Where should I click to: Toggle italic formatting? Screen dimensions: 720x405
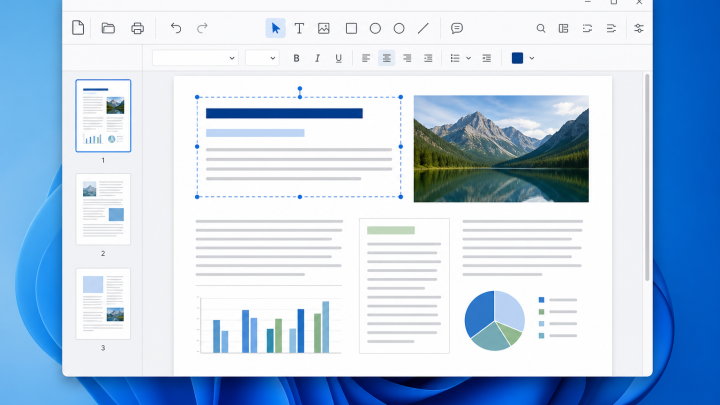[x=317, y=58]
